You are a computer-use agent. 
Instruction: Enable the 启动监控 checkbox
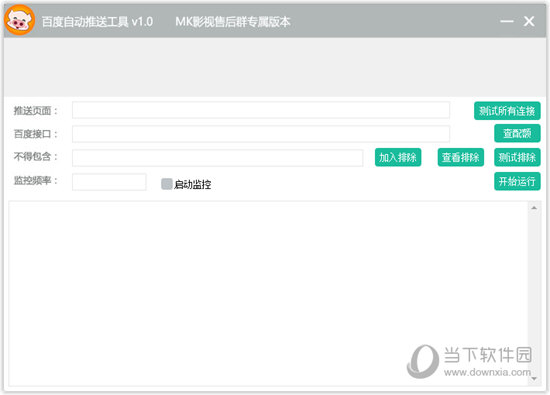167,184
